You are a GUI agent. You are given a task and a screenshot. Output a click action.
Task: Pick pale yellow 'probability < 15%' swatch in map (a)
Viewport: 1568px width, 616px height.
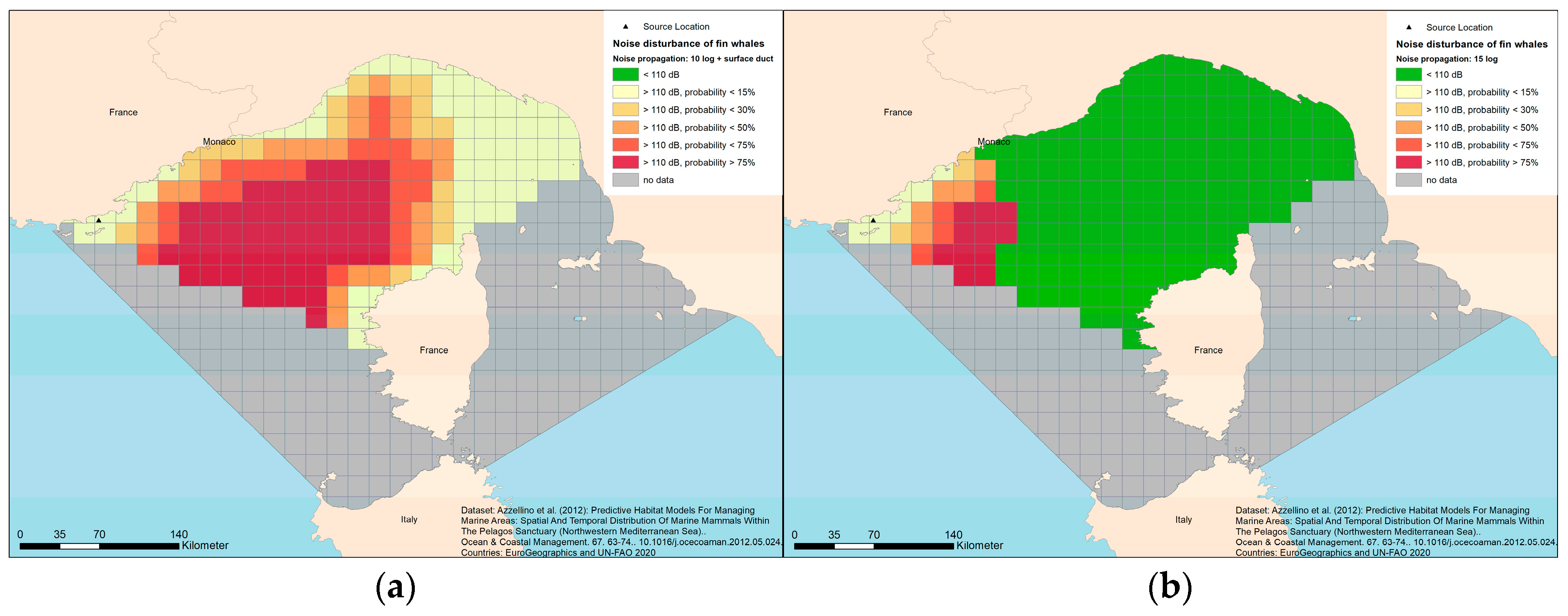point(625,92)
